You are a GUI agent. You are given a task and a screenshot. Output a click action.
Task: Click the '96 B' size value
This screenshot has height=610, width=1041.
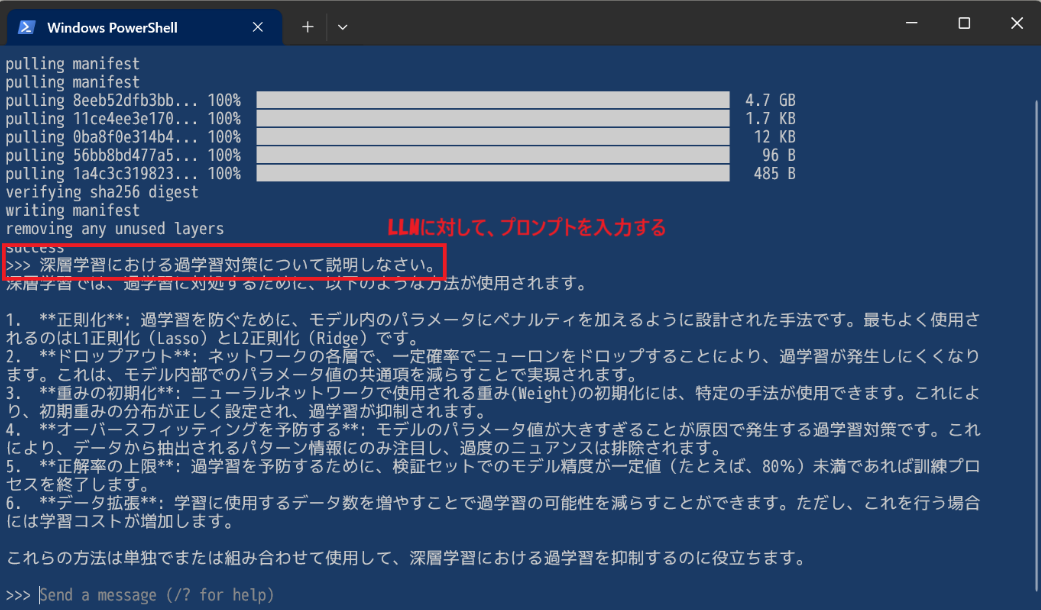[x=778, y=155]
